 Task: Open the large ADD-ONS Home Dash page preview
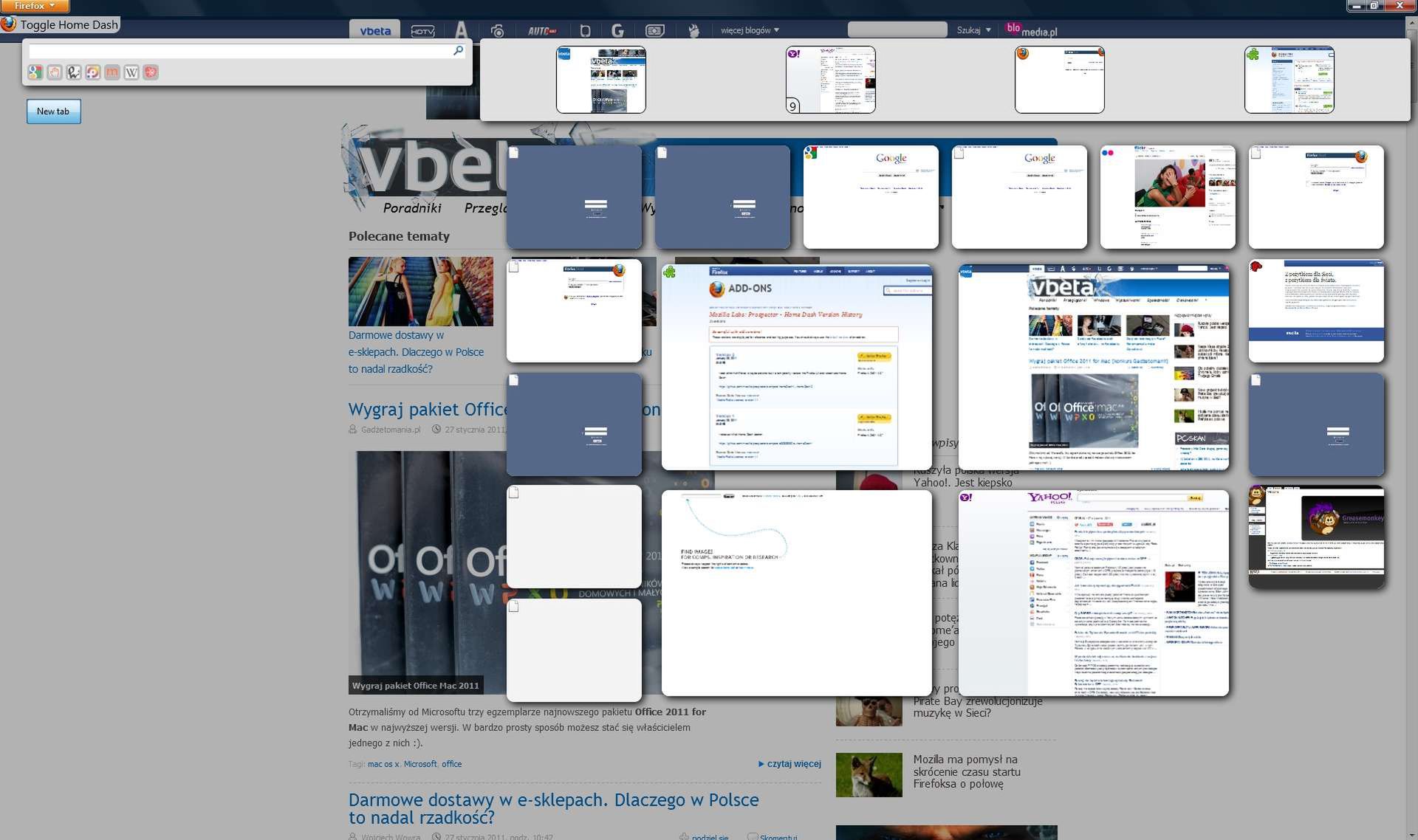pyautogui.click(x=797, y=368)
